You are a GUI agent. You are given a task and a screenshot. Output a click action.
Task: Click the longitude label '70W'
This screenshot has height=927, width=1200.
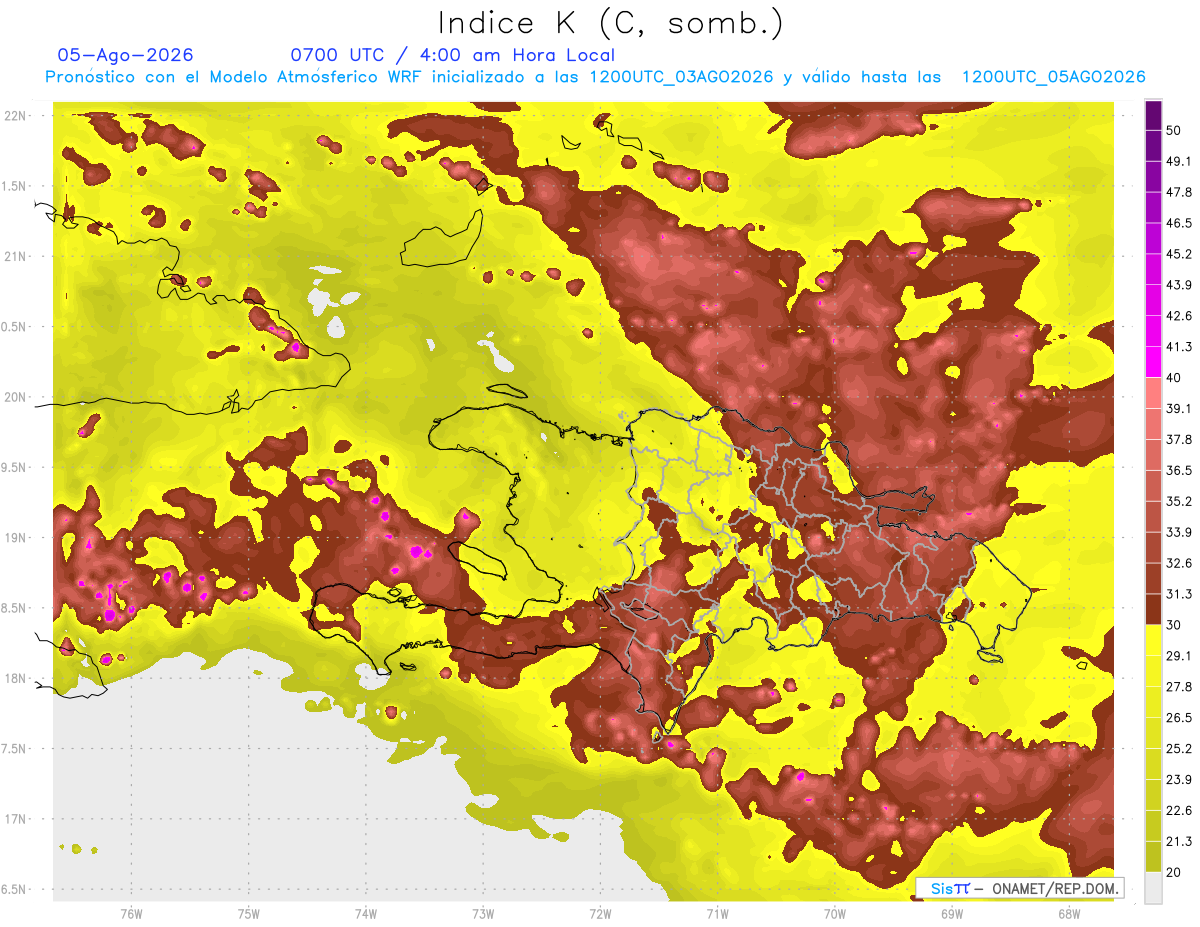[x=835, y=914]
